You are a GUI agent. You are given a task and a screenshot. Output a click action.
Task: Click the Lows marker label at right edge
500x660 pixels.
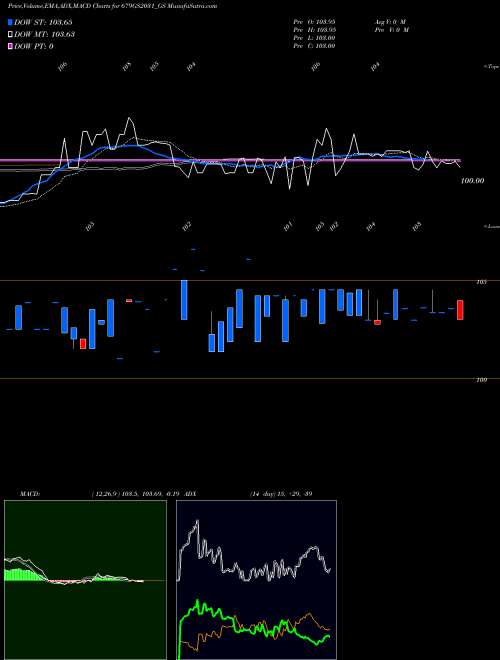(x=492, y=226)
